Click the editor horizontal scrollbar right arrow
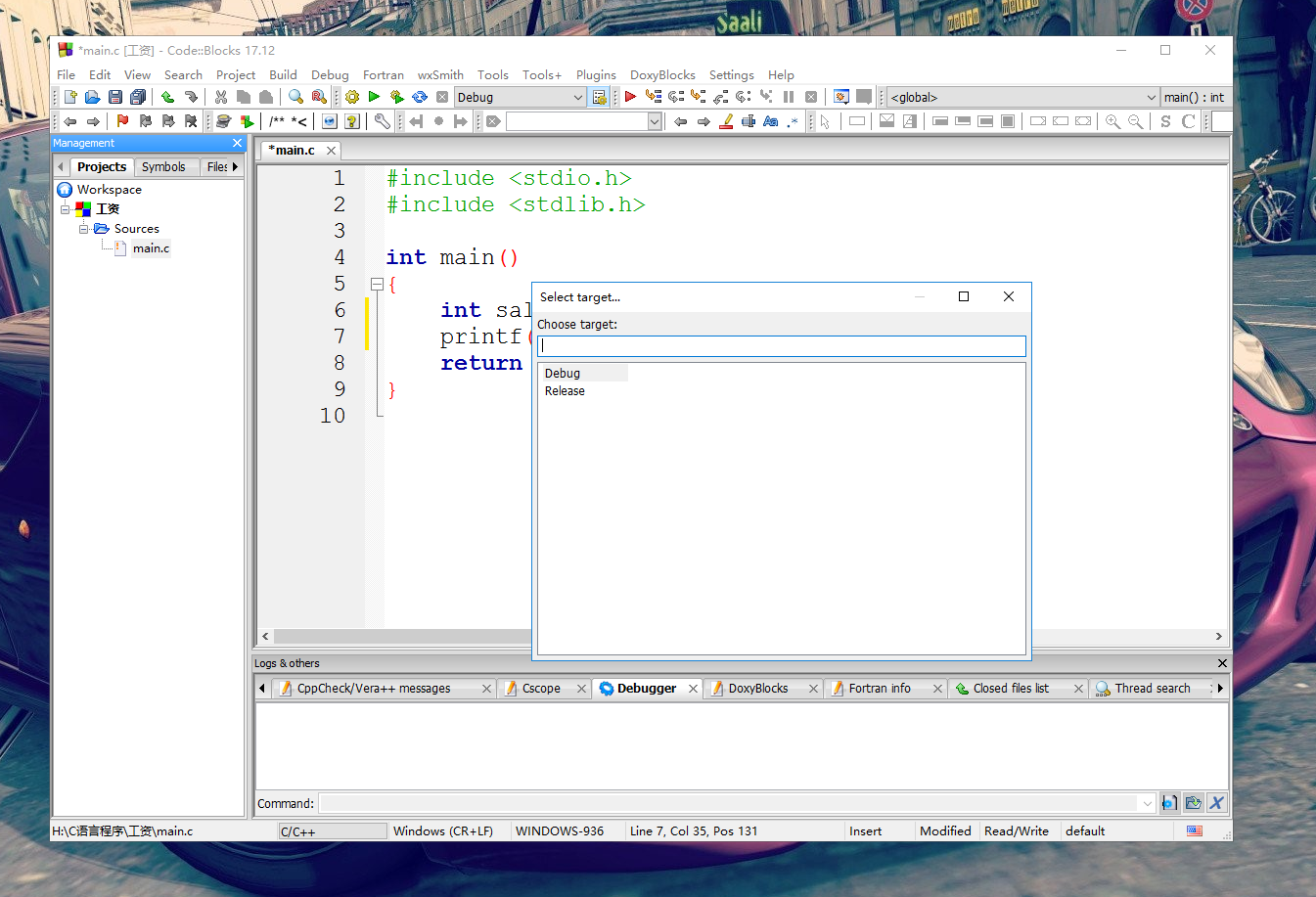 pyautogui.click(x=1218, y=636)
